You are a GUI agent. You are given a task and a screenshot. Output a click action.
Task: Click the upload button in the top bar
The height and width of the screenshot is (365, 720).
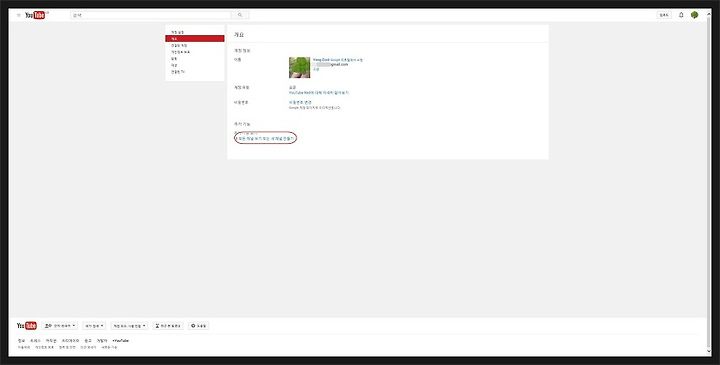(x=664, y=15)
